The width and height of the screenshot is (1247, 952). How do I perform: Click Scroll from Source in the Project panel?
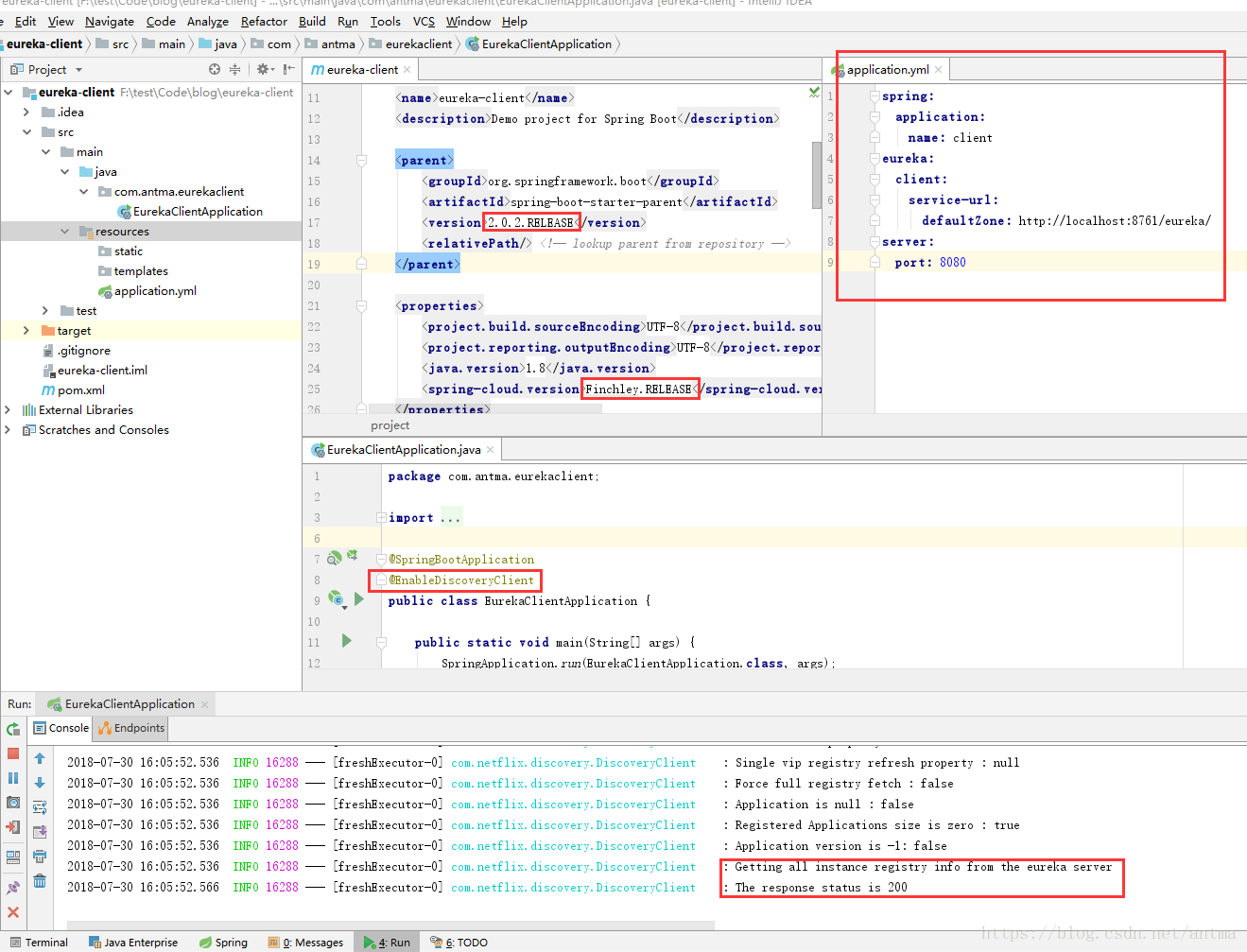tap(215, 69)
